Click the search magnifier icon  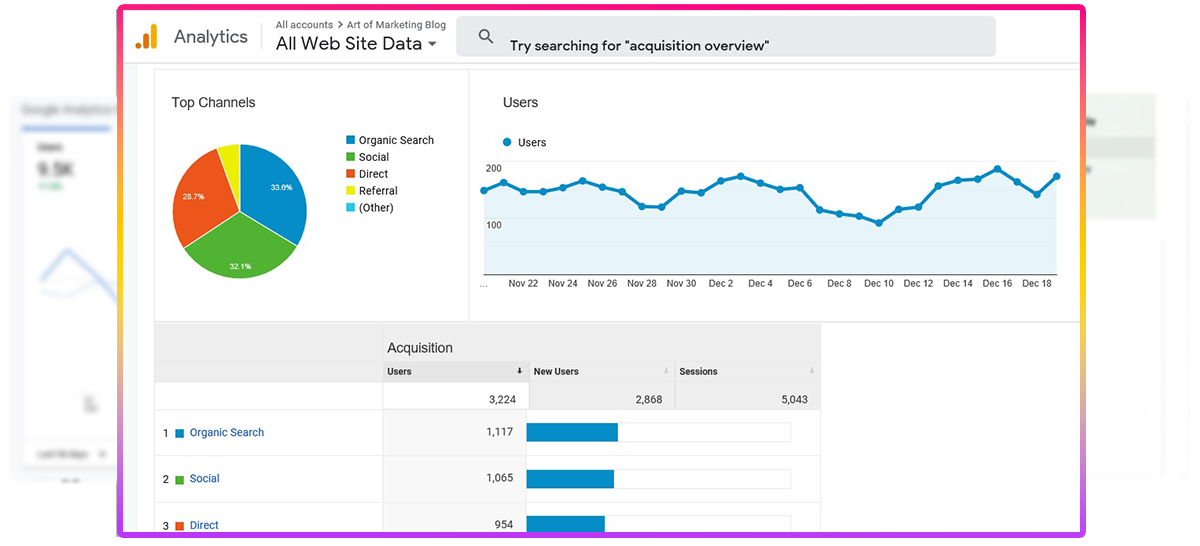click(x=486, y=37)
